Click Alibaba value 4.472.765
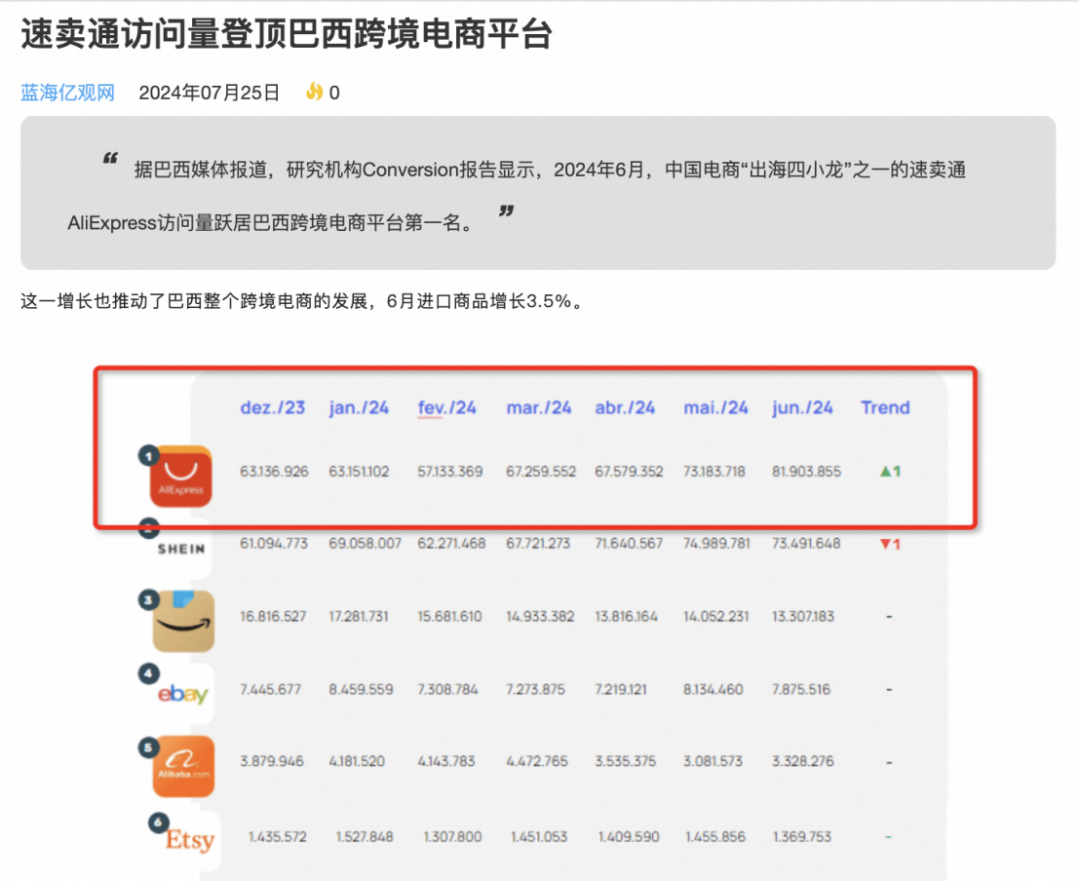The image size is (1080, 881). tap(537, 762)
